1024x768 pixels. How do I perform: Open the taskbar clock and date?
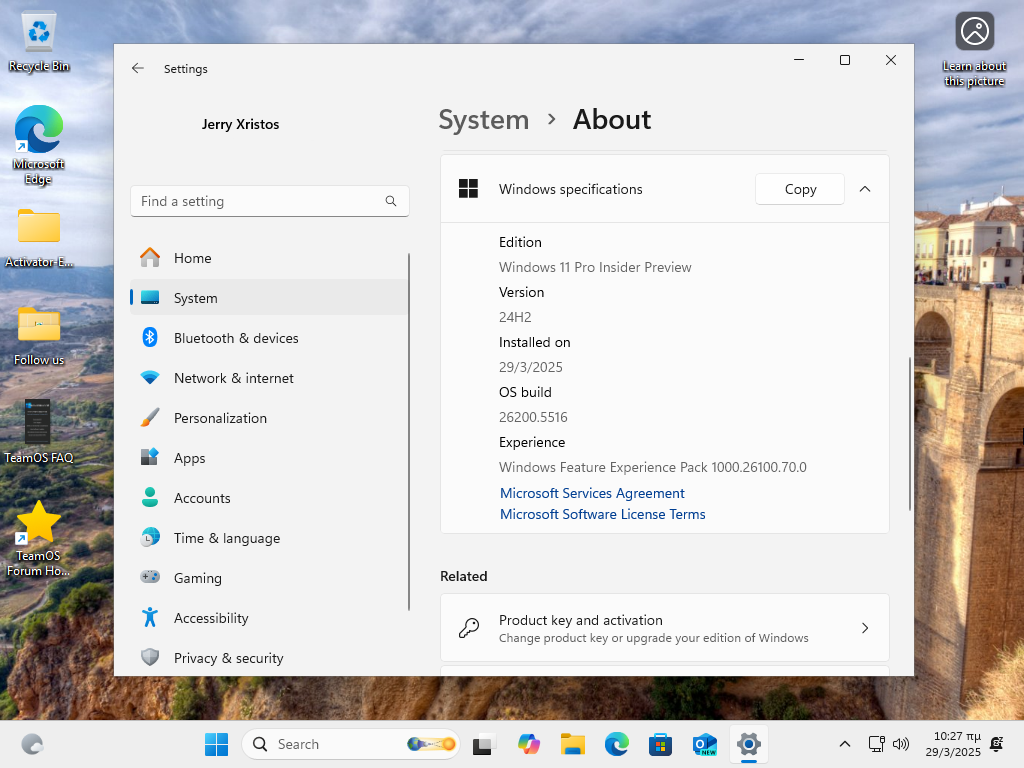(x=953, y=744)
